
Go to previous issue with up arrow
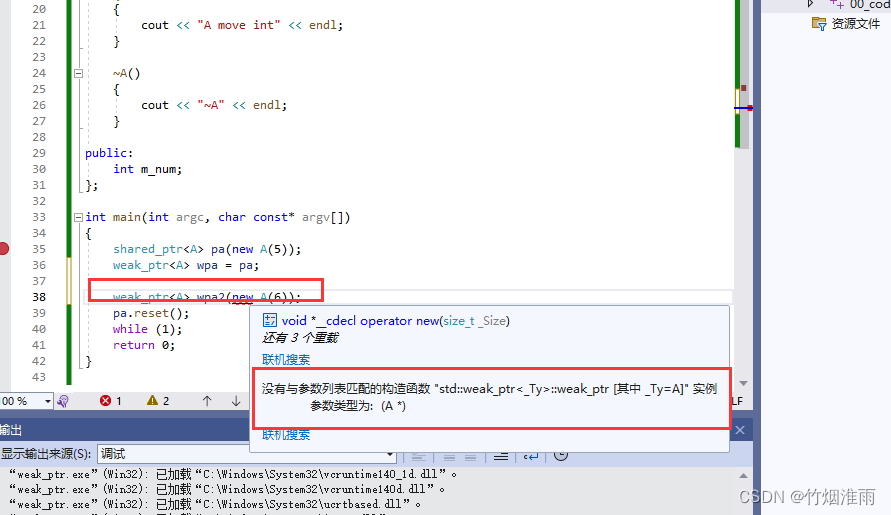click(x=207, y=401)
